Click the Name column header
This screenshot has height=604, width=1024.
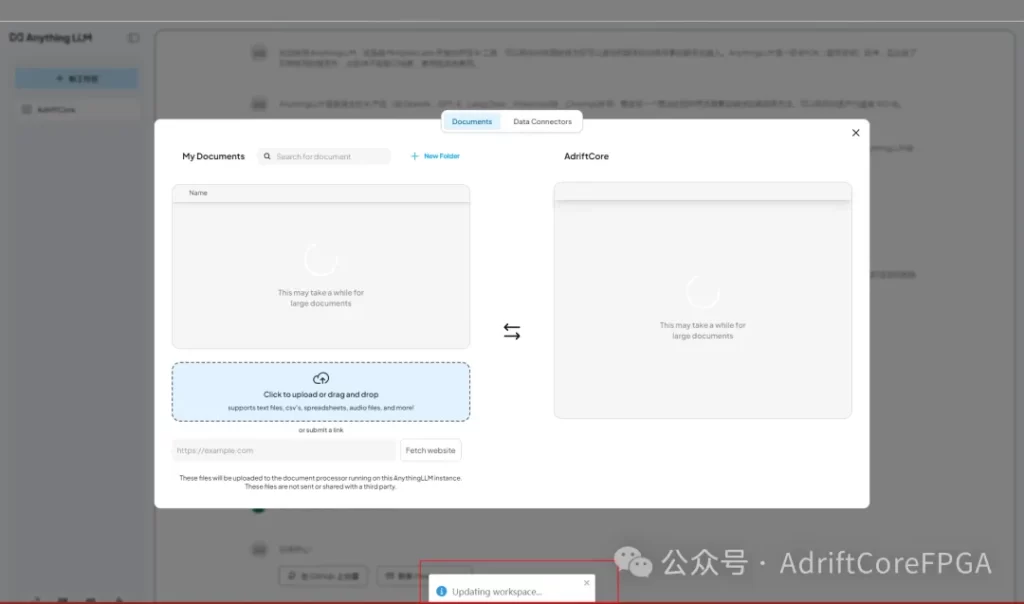[x=198, y=193]
